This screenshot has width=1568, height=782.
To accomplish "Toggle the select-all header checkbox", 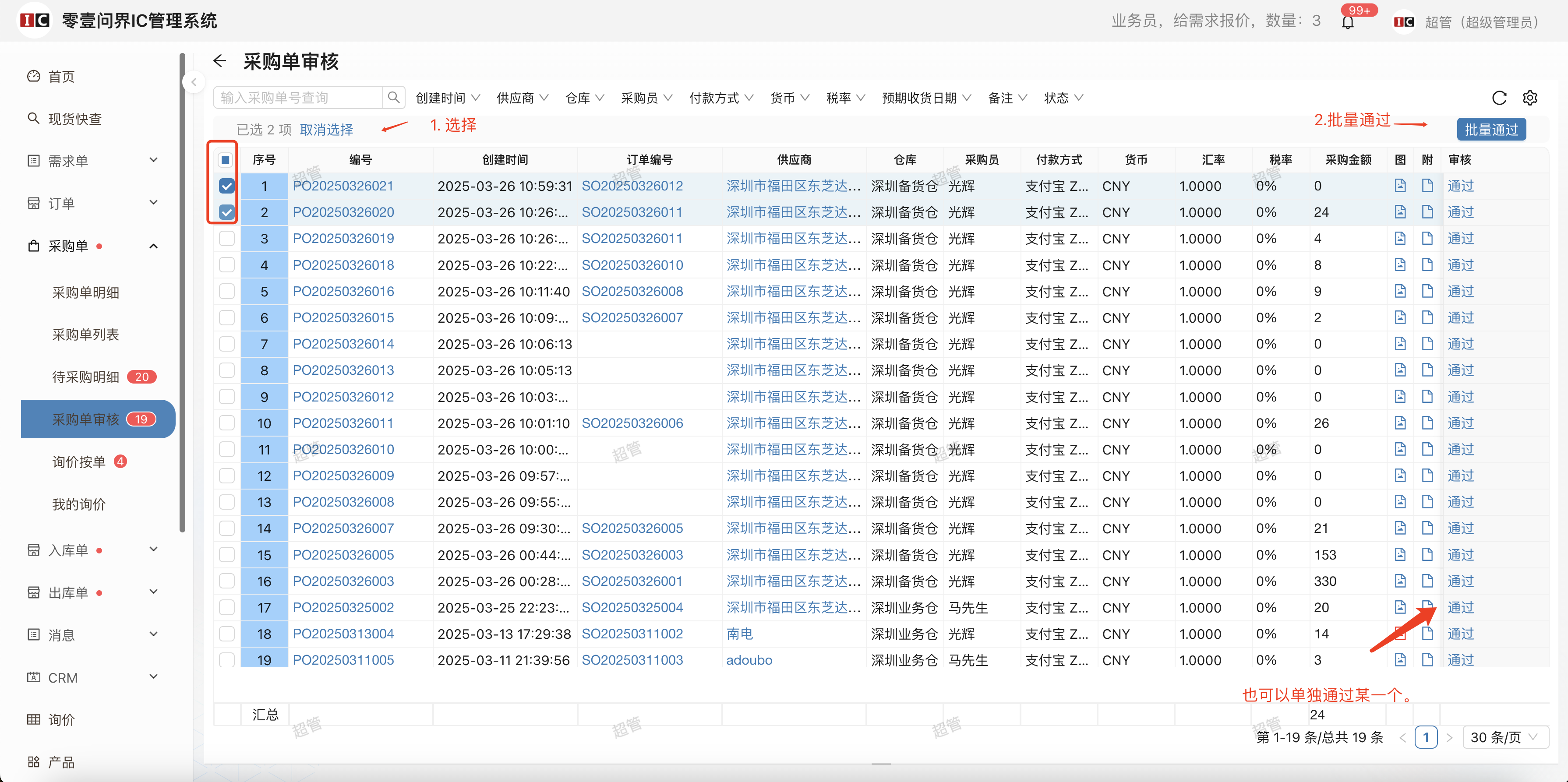I will click(225, 160).
